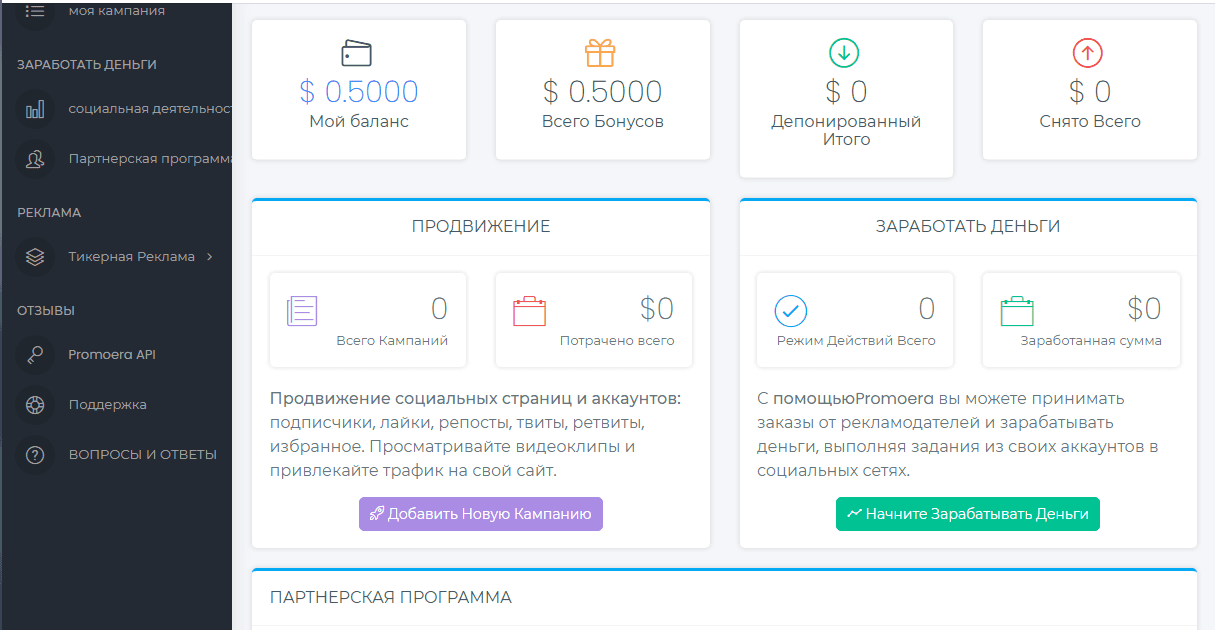Go to ВОПРОСЫ И ОТВЕТЫ page
Image resolution: width=1215 pixels, height=630 pixels.
[142, 455]
